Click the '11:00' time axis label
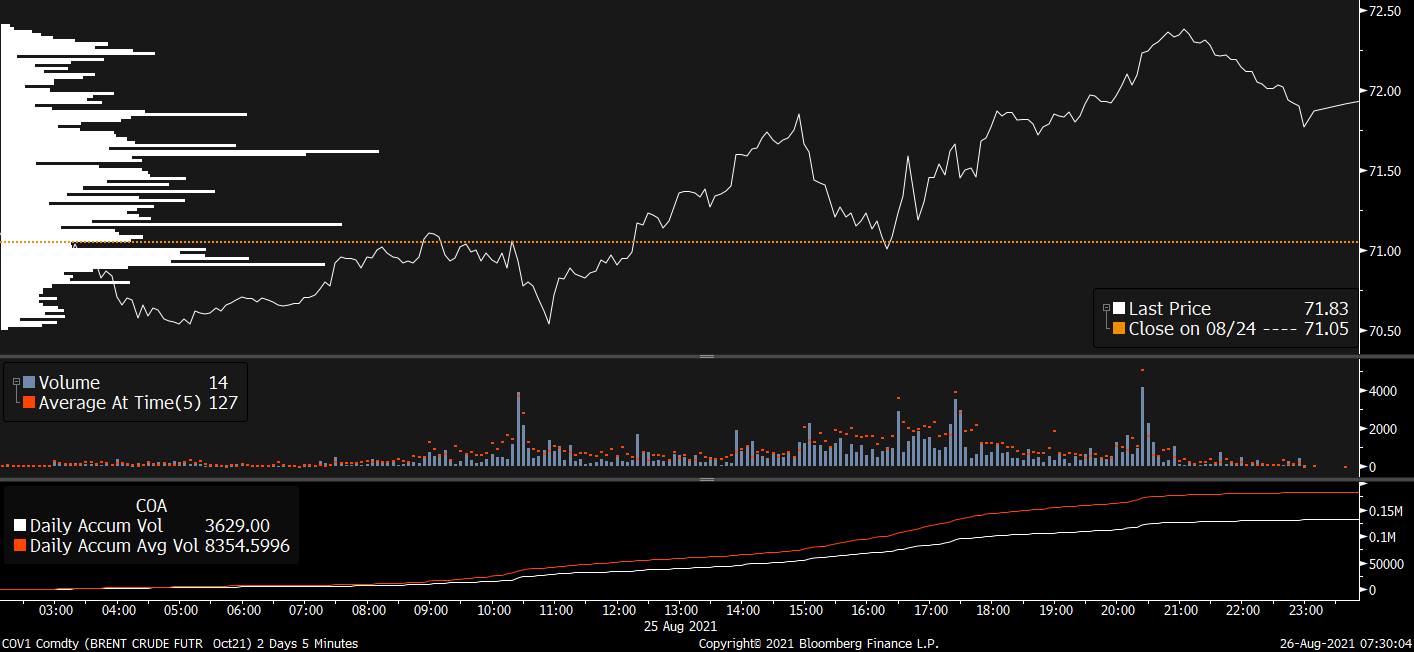 556,610
